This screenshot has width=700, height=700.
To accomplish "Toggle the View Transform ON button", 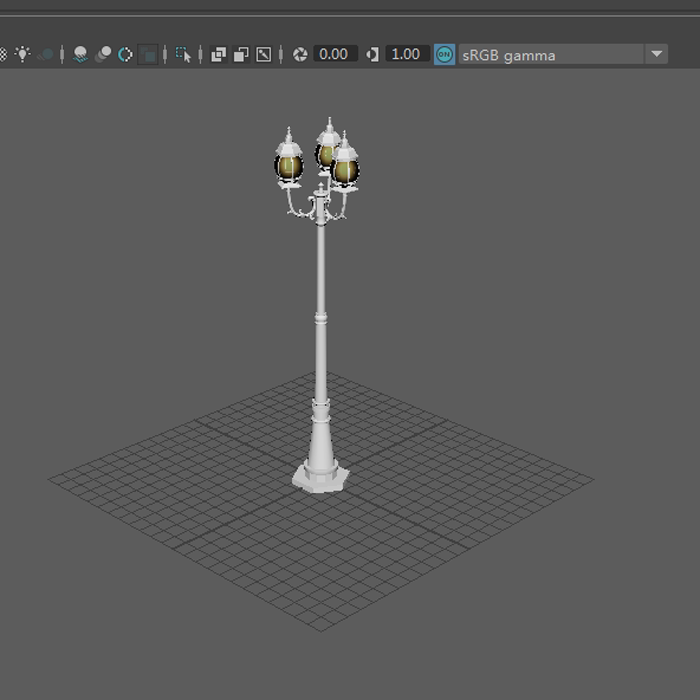I will pyautogui.click(x=444, y=54).
